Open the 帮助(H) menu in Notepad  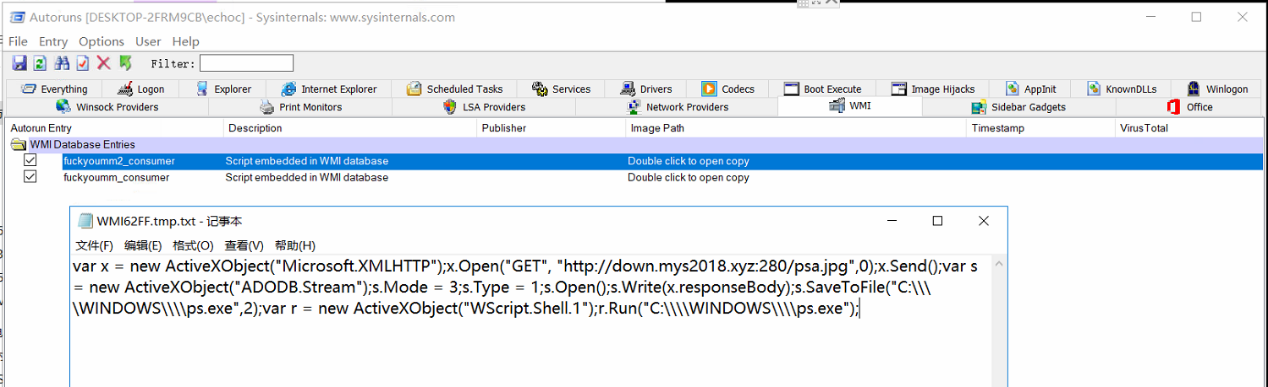(x=295, y=245)
